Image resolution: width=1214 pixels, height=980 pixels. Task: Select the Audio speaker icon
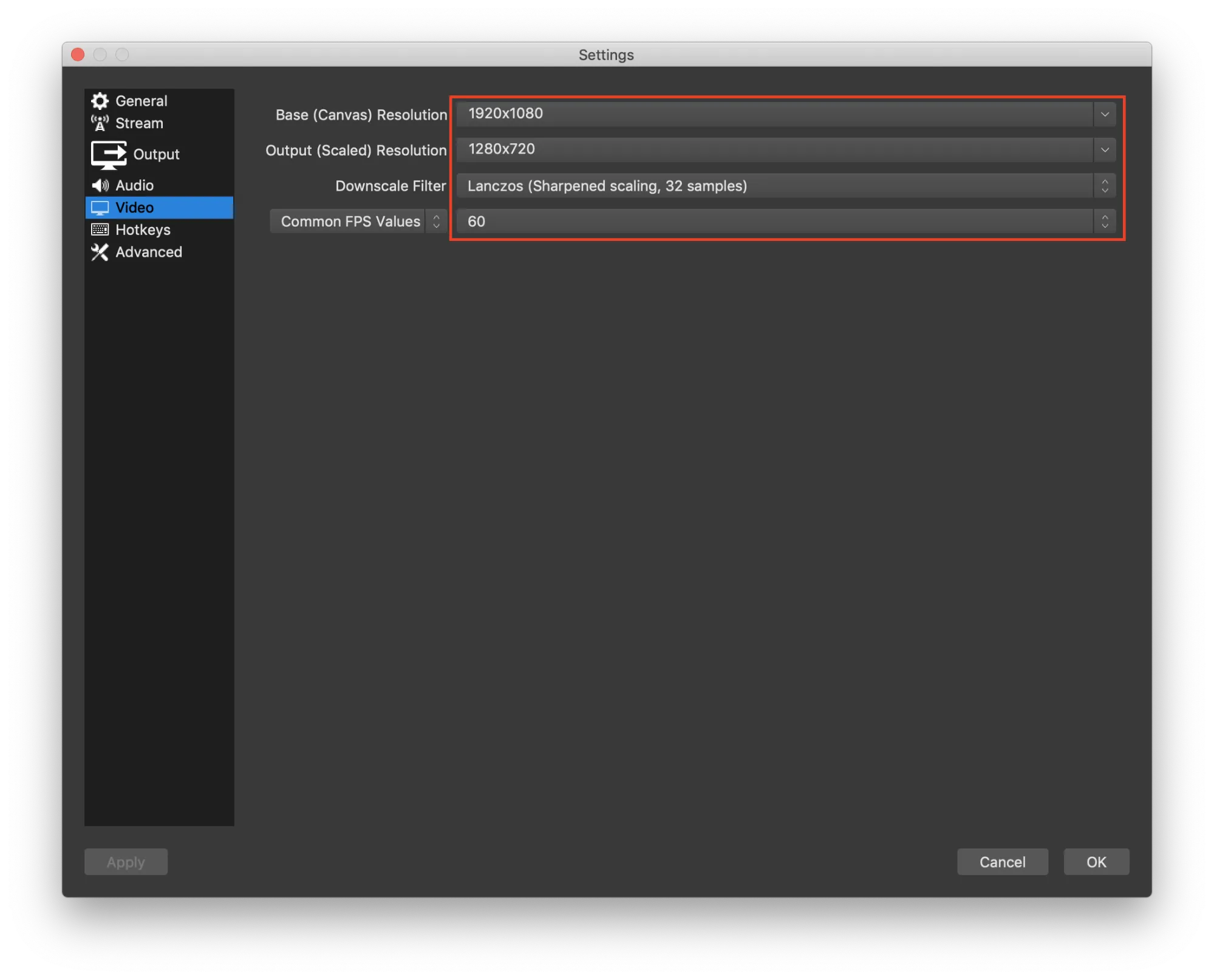(100, 185)
